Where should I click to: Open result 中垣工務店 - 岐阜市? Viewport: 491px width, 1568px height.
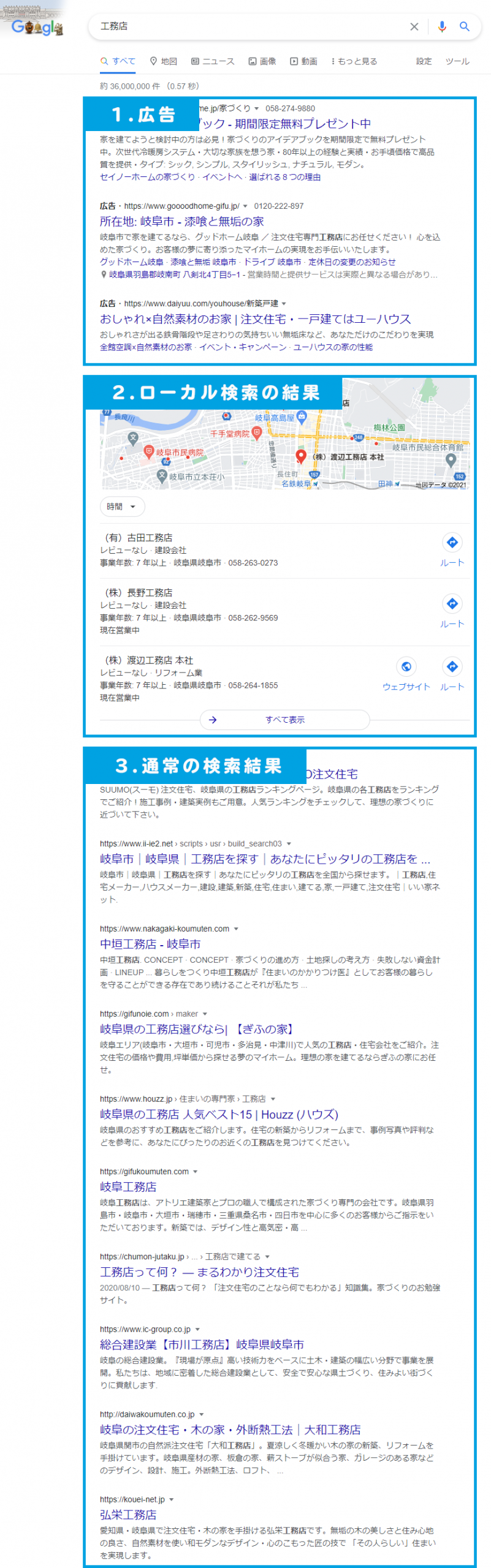150,944
